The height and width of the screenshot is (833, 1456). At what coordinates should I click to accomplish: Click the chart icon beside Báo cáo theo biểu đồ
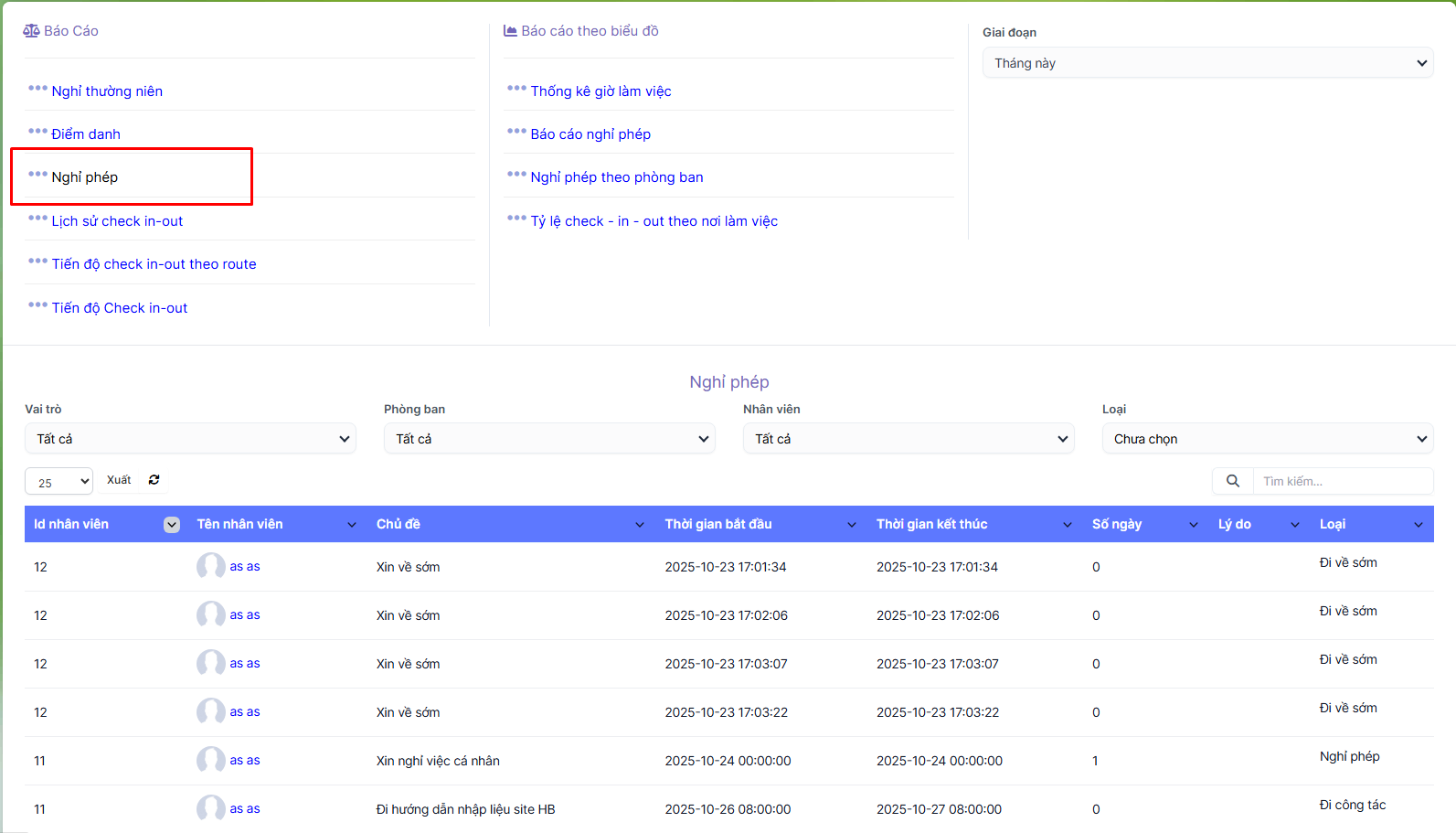coord(510,31)
